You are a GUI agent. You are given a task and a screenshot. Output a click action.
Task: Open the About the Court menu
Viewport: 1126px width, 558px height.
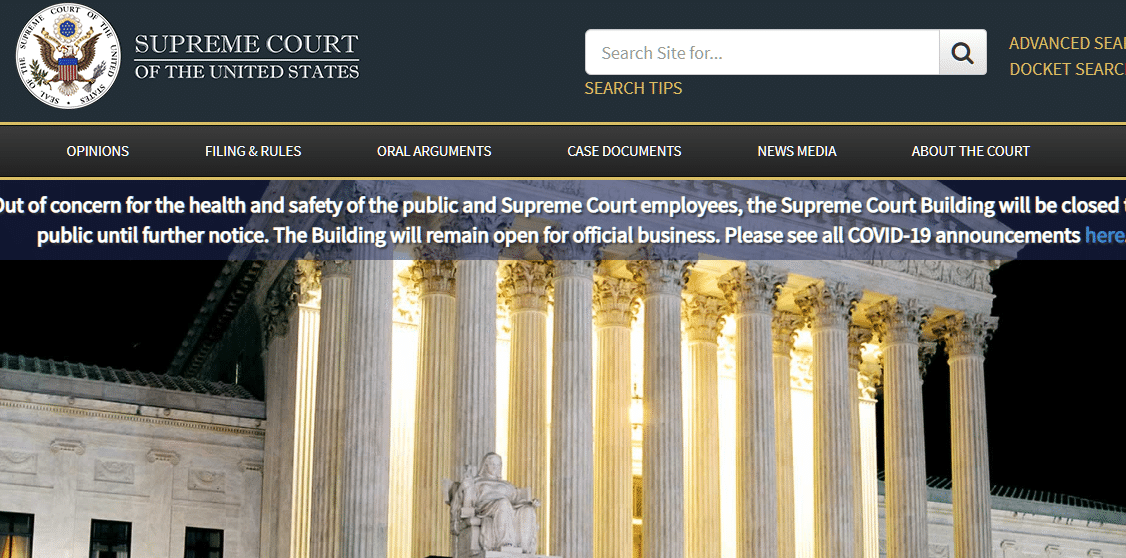click(970, 152)
